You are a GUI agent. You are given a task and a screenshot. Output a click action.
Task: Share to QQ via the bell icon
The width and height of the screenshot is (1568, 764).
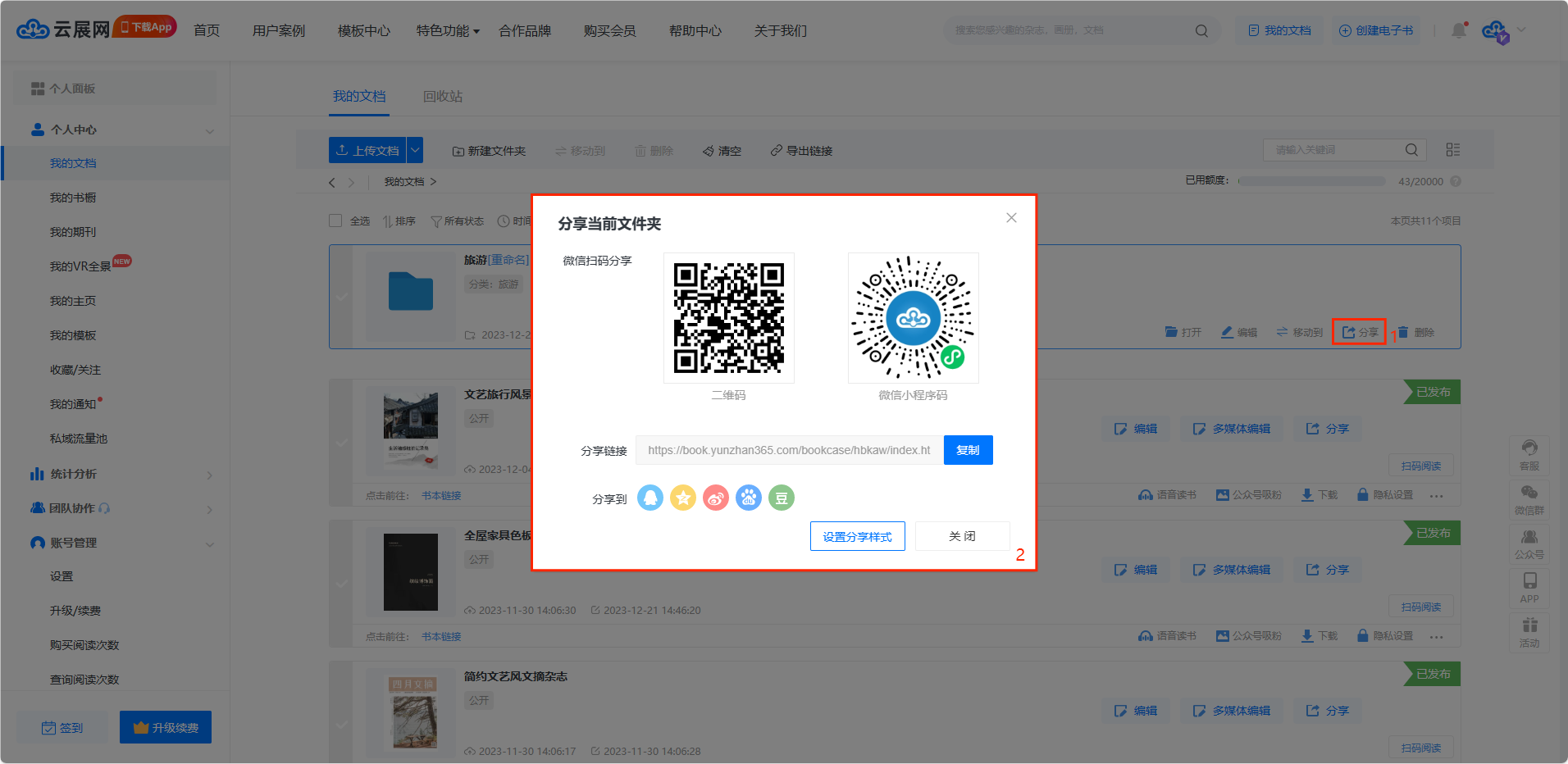(650, 498)
